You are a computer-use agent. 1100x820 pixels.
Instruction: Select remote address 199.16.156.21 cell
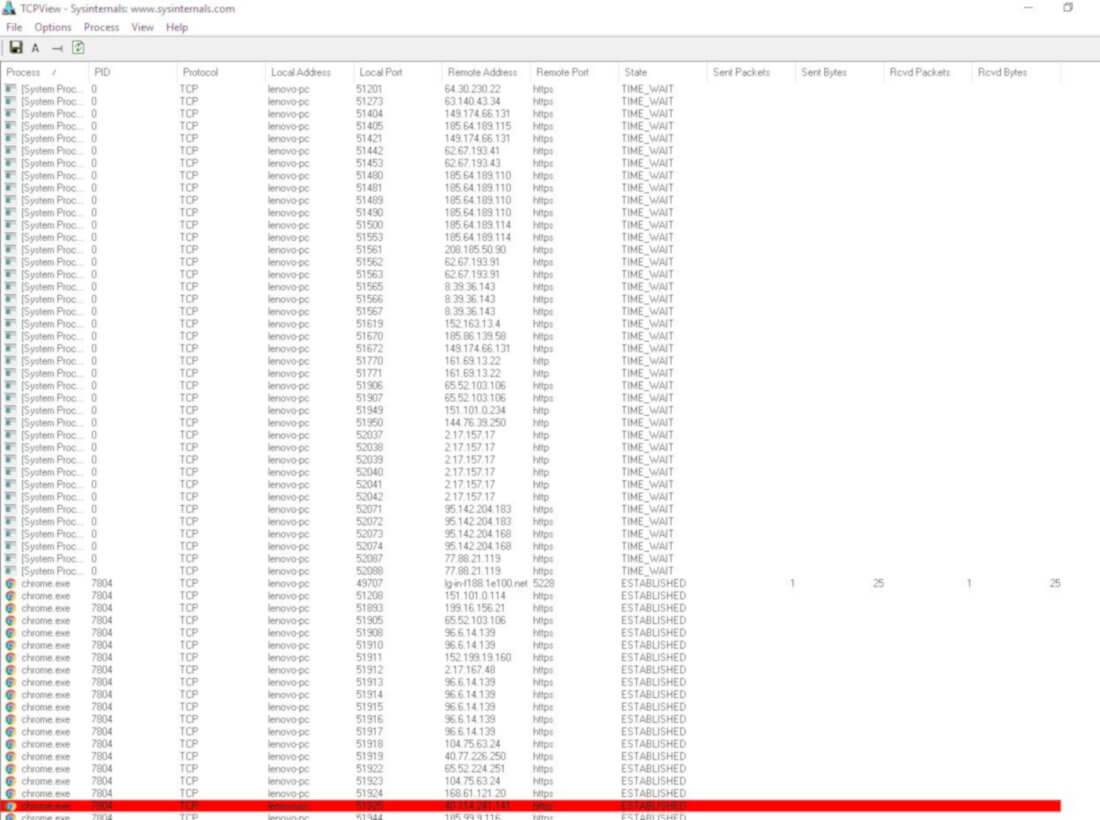475,608
